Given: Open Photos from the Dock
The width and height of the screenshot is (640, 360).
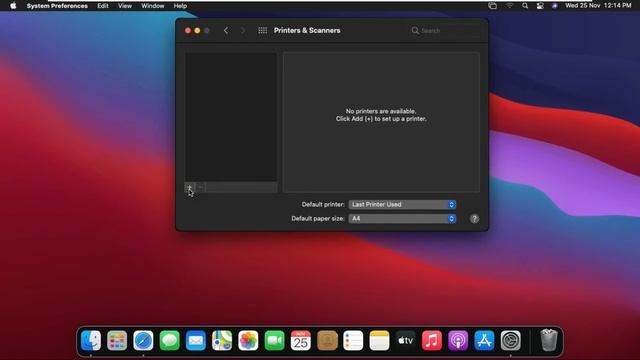Looking at the screenshot, I should click(248, 340).
